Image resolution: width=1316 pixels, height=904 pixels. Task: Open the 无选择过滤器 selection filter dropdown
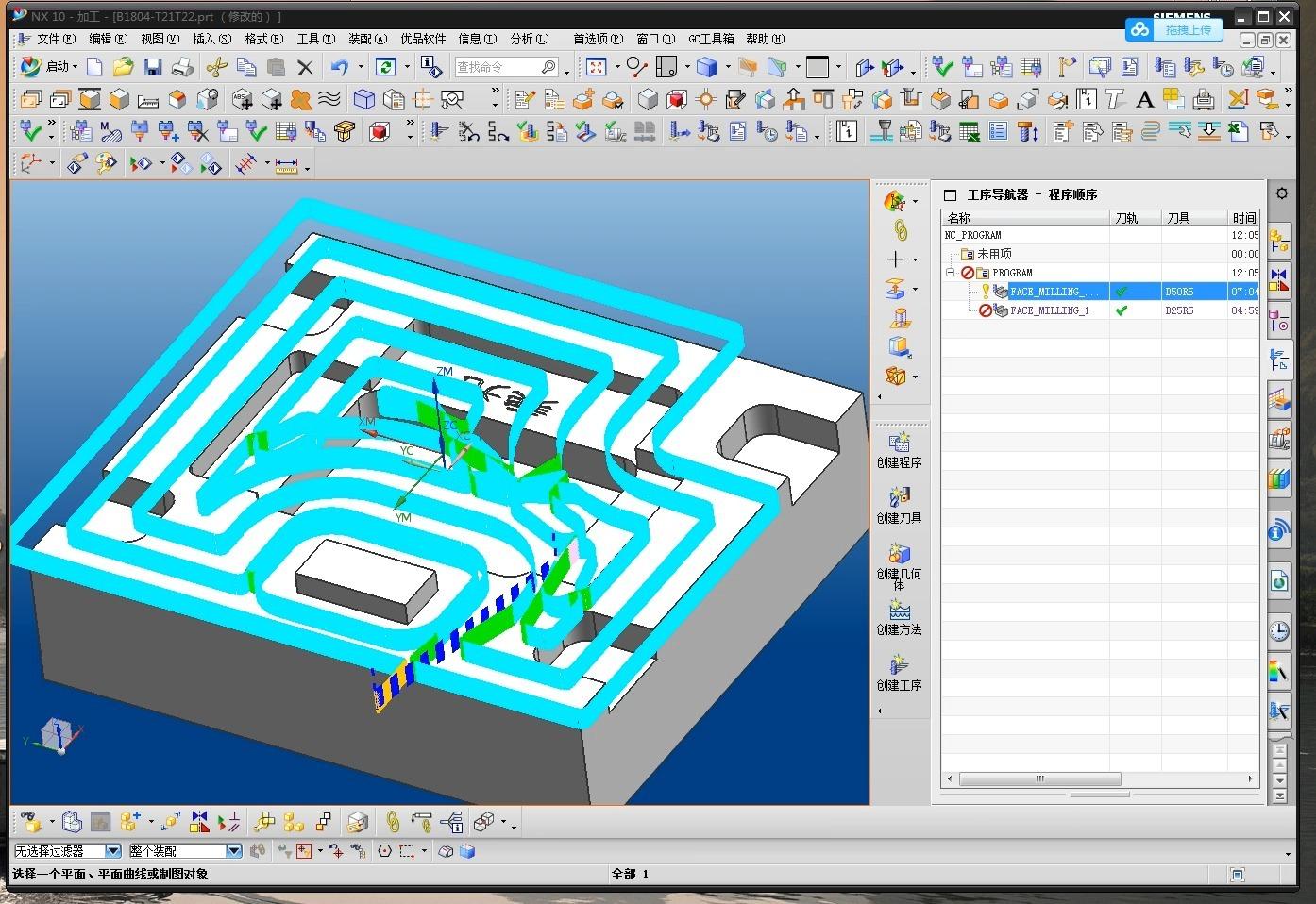(112, 851)
